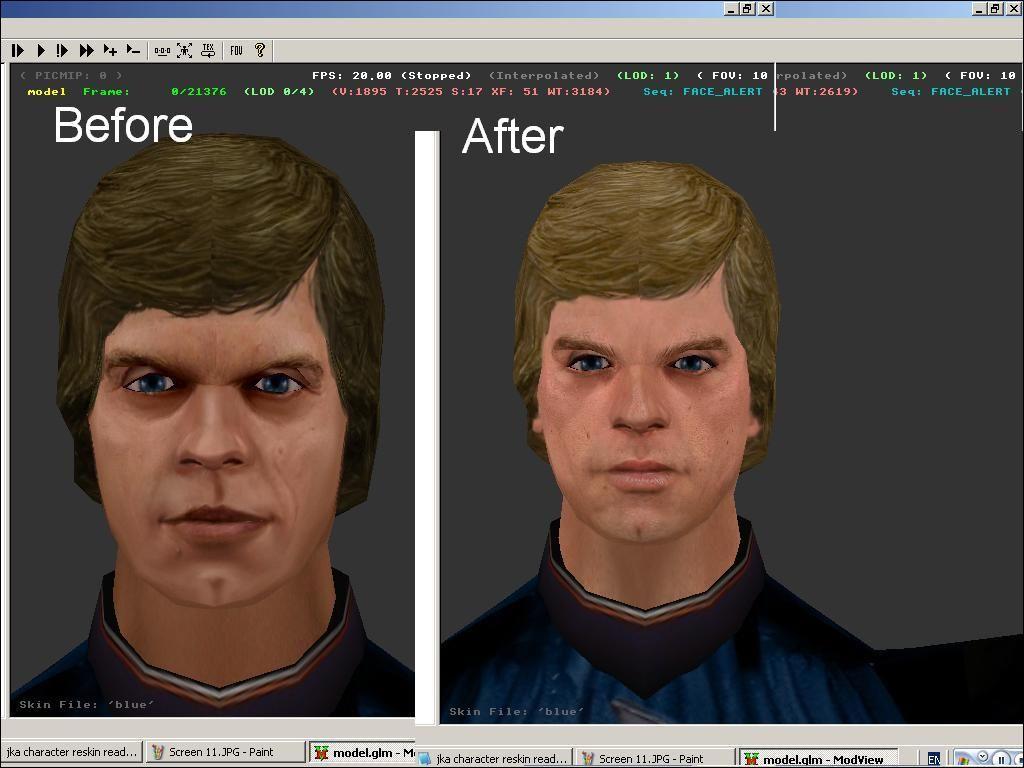Image resolution: width=1024 pixels, height=768 pixels.
Task: Step back with the arrow-minus frame icon
Action: click(133, 50)
